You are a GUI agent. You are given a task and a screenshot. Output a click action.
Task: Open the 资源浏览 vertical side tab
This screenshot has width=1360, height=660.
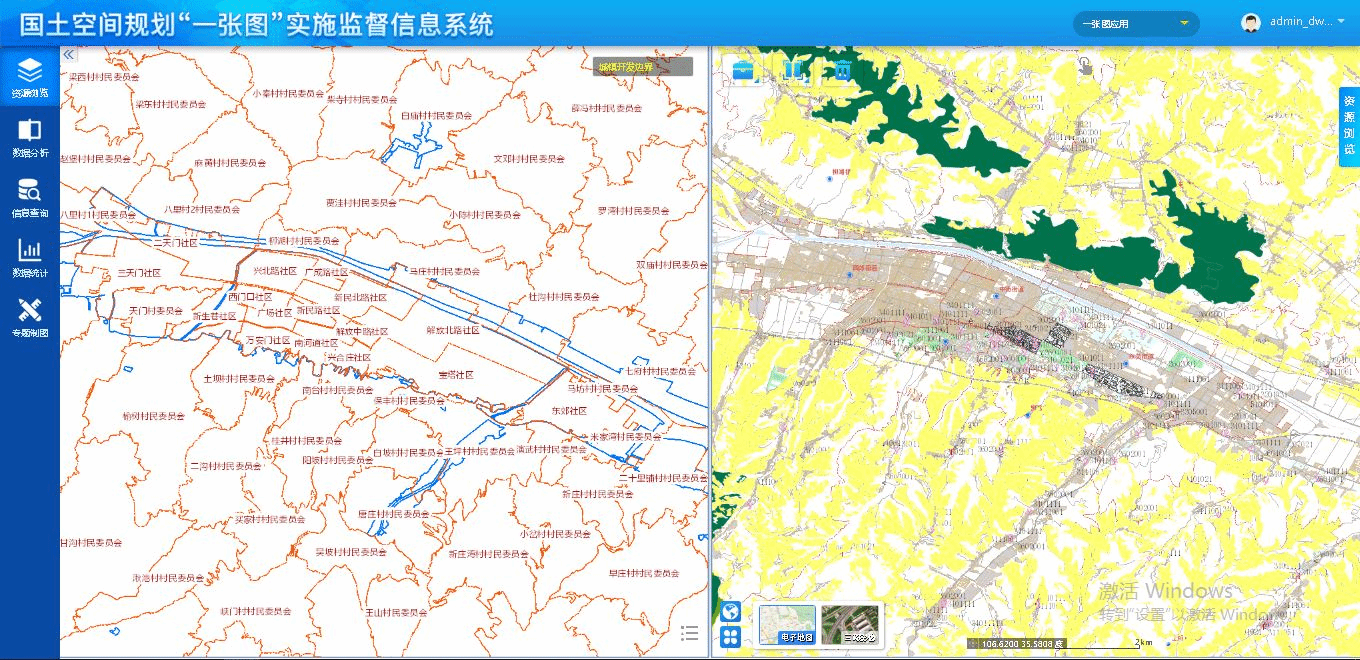pos(1348,127)
